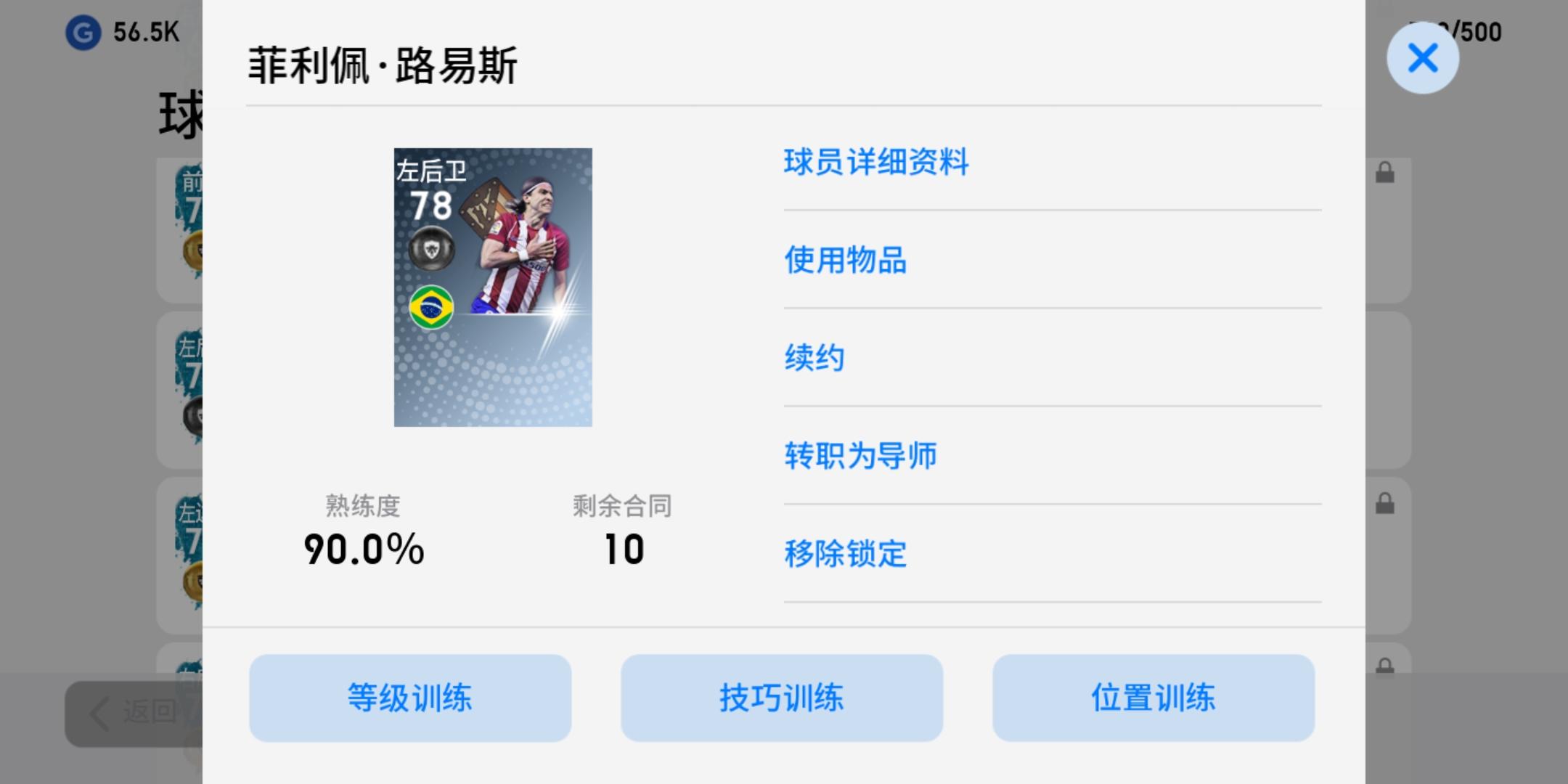Tap the lock icon on third player row
This screenshot has width=1568, height=784.
pos(1385,503)
